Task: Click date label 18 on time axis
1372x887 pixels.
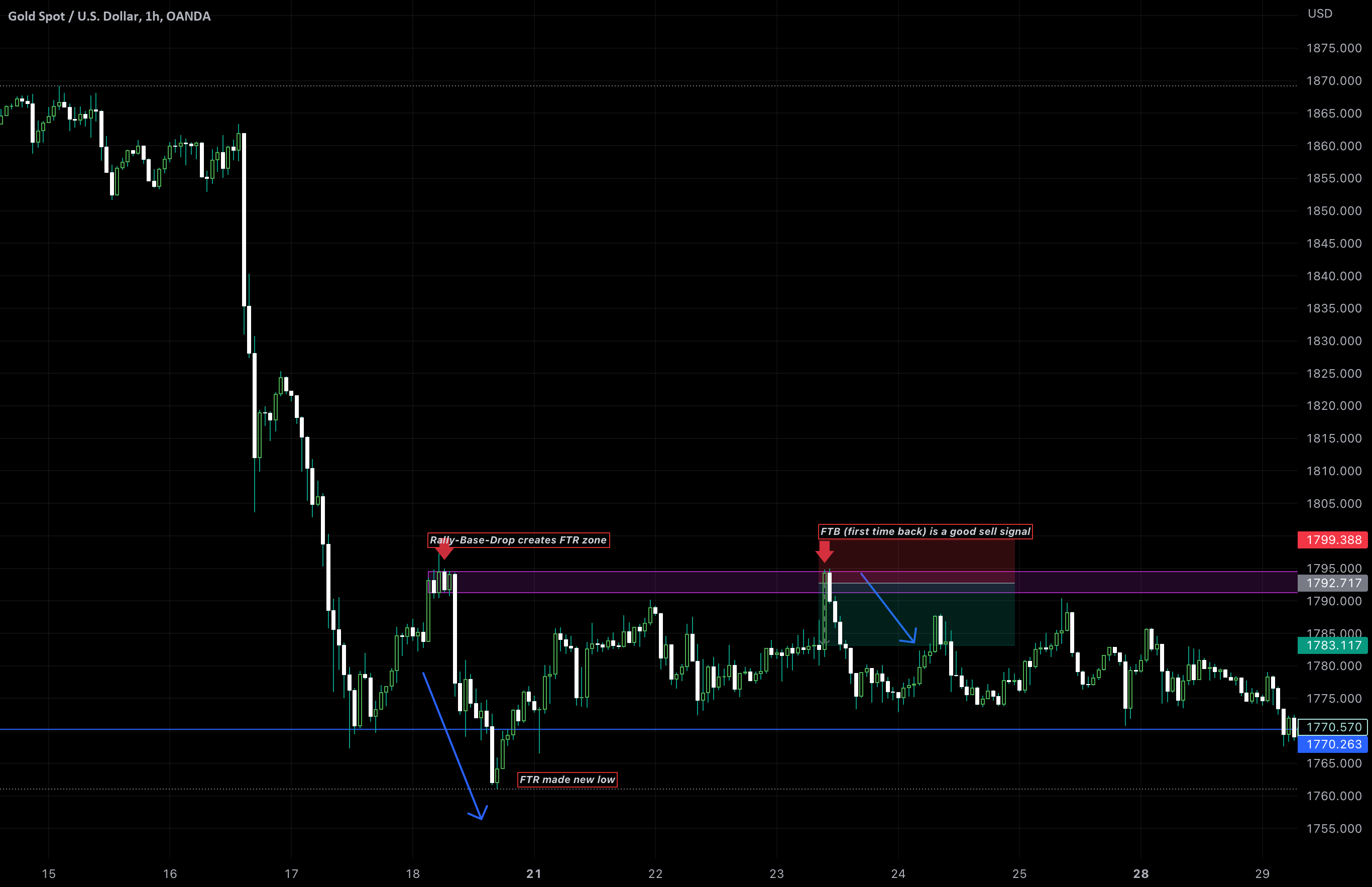Action: [x=413, y=874]
